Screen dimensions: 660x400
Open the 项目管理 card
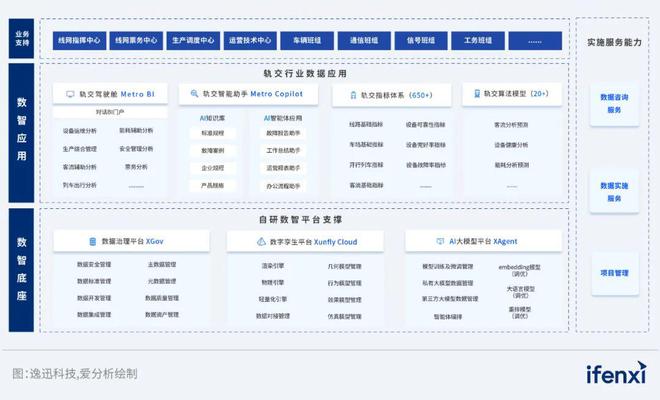(615, 273)
